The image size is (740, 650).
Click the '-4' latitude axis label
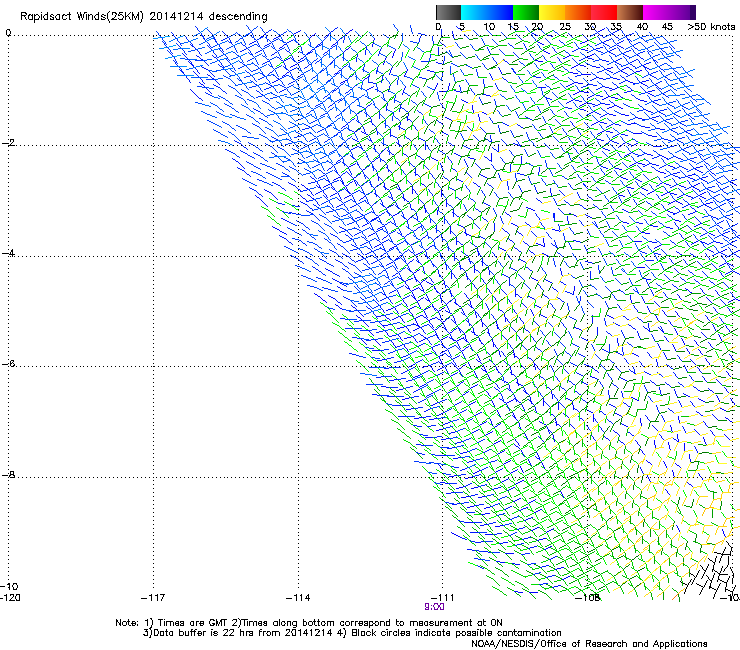(x=8, y=253)
